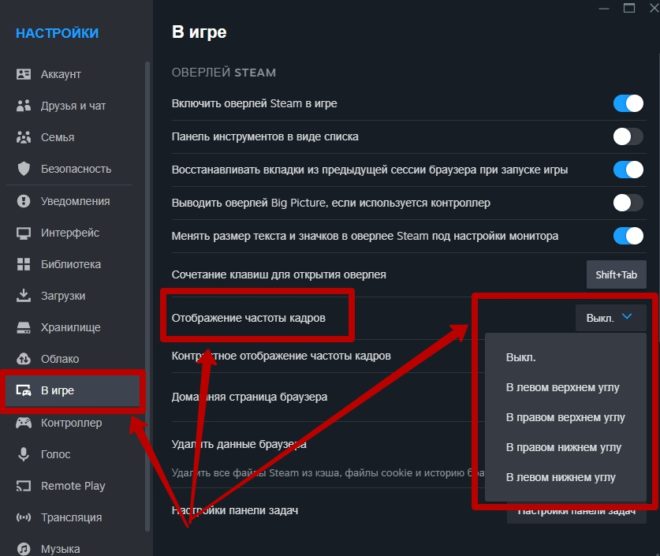Select the Контроллер settings section
Screen dimensions: 660x556
point(71,423)
